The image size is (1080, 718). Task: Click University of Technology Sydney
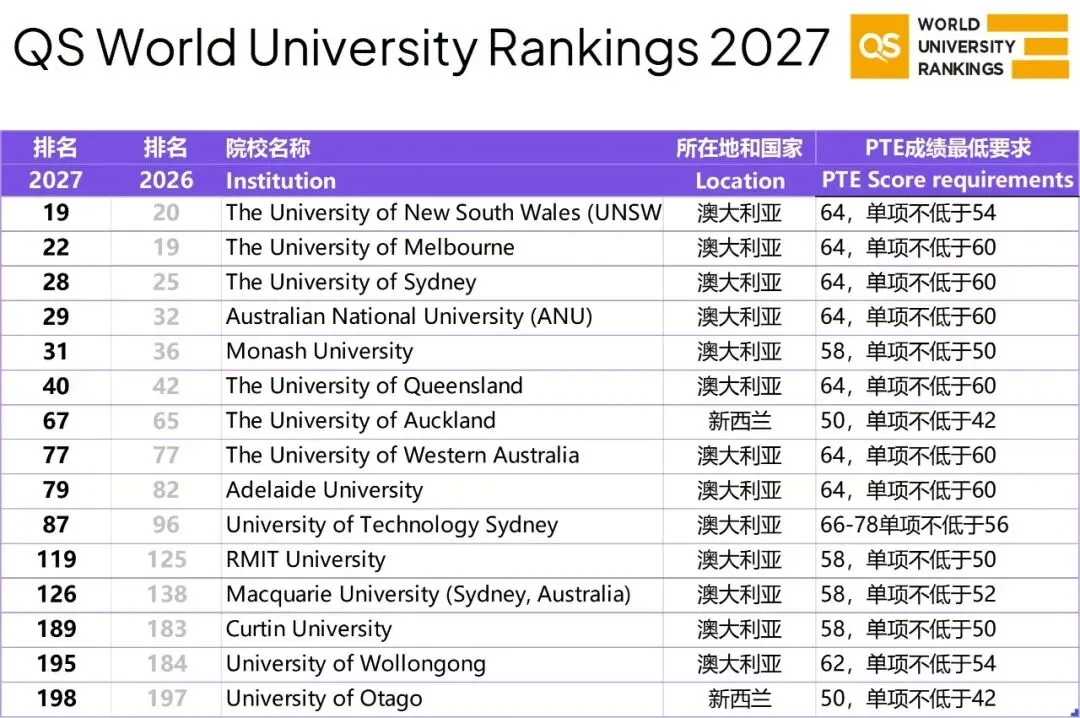point(392,524)
